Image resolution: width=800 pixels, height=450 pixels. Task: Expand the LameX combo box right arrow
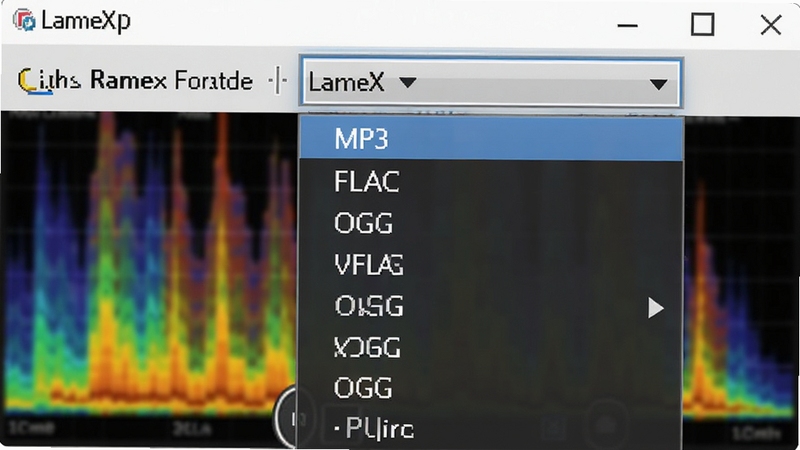[659, 84]
